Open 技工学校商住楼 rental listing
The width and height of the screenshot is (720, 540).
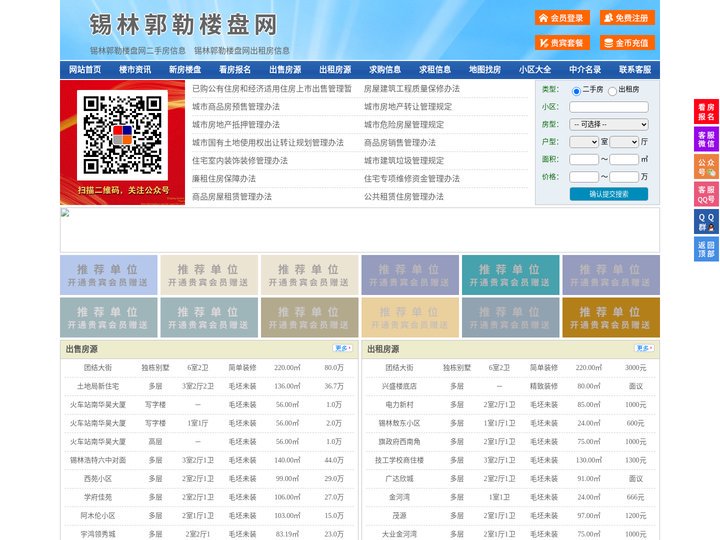(399, 460)
